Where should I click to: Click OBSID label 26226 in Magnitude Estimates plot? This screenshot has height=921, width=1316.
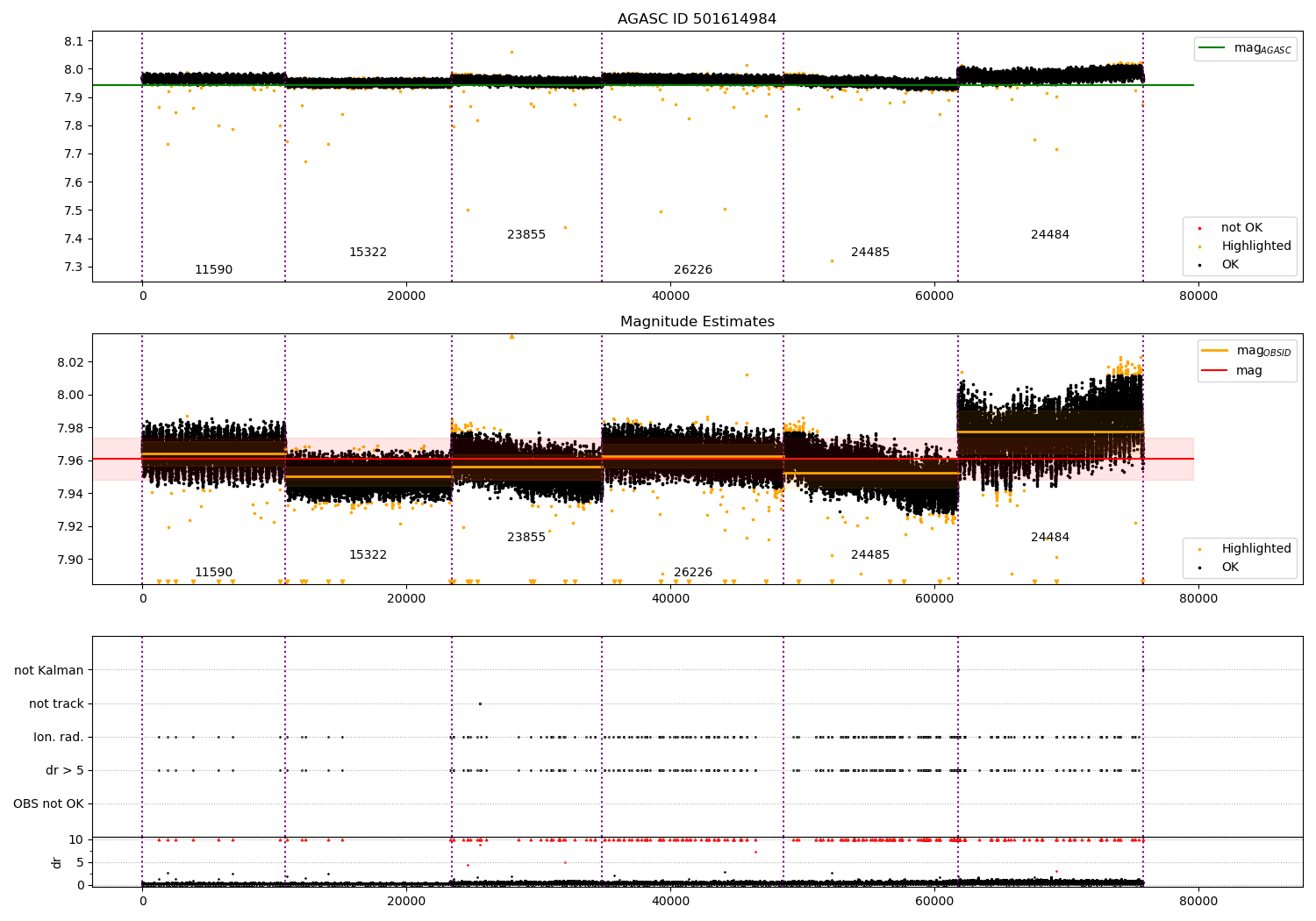point(693,573)
